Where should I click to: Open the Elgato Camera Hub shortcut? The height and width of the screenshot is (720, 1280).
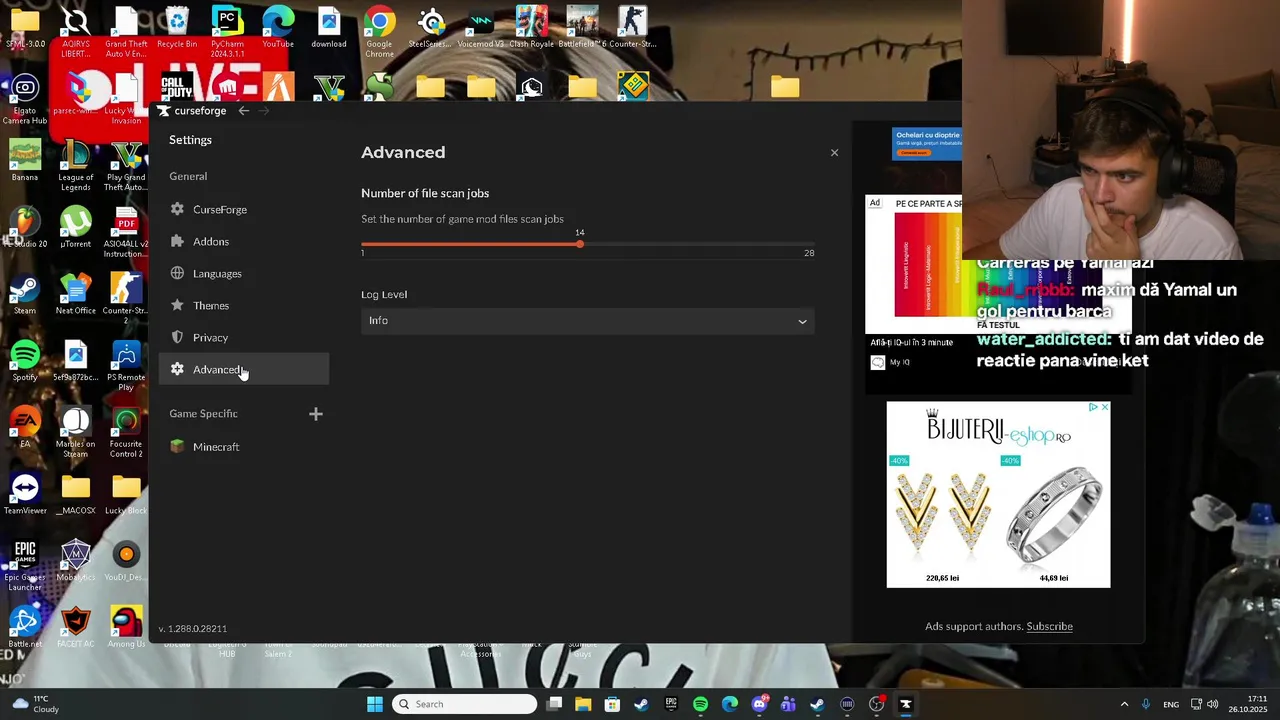click(25, 99)
